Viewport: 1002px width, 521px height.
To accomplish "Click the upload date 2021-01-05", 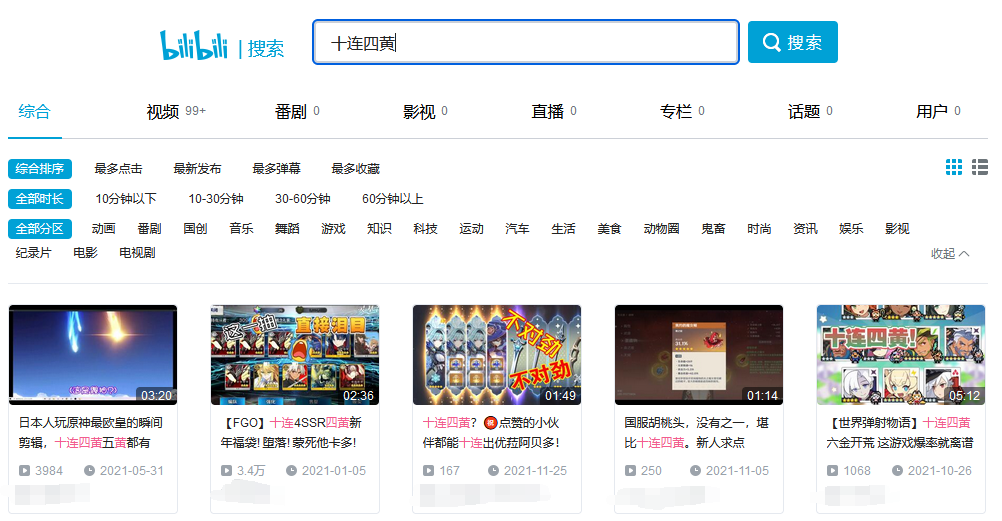I will click(334, 470).
